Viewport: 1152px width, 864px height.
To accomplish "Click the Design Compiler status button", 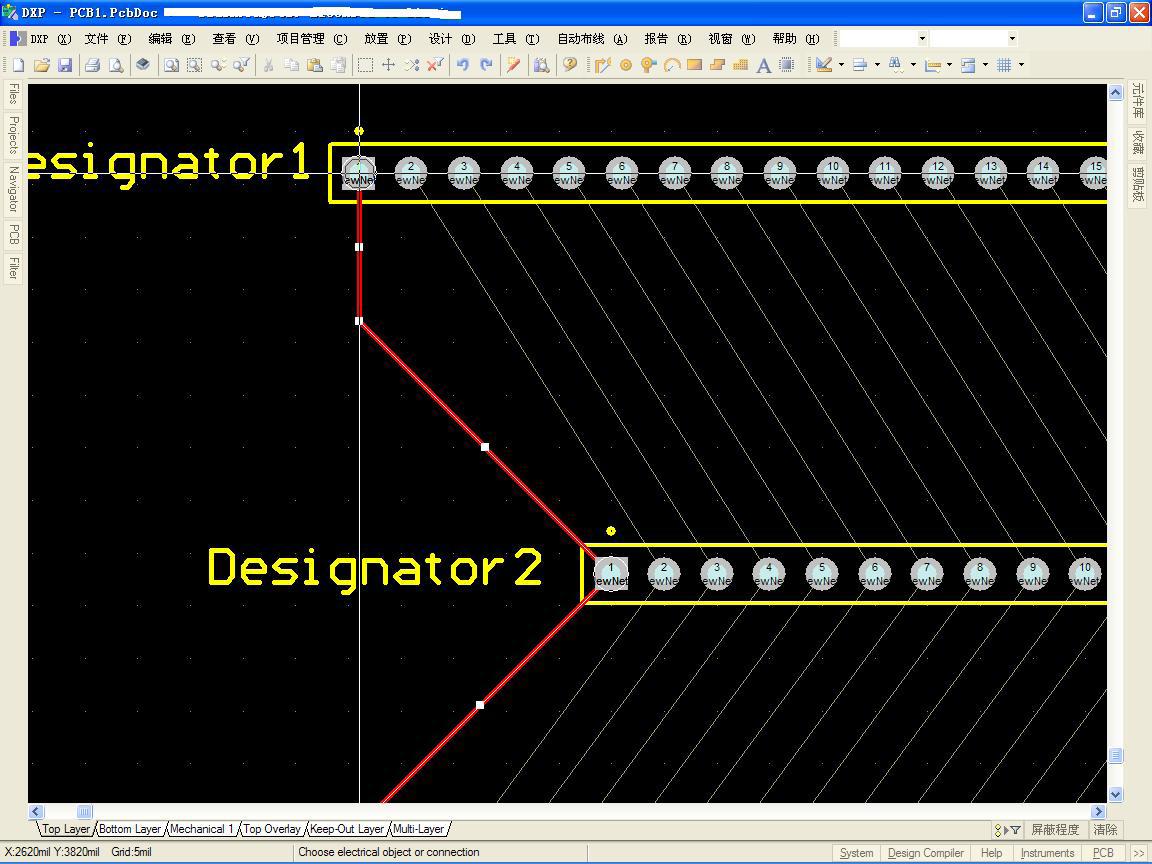I will click(x=925, y=853).
